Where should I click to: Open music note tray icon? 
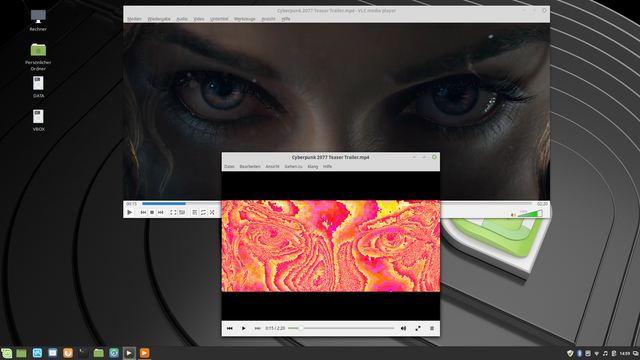click(x=605, y=353)
